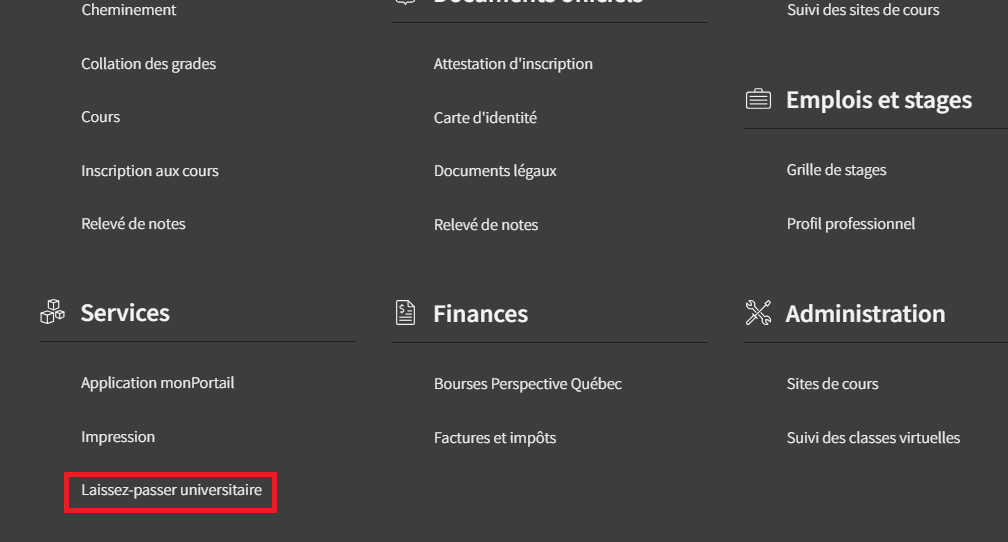Image resolution: width=1008 pixels, height=542 pixels.
Task: Select the Cours link
Action: click(100, 117)
